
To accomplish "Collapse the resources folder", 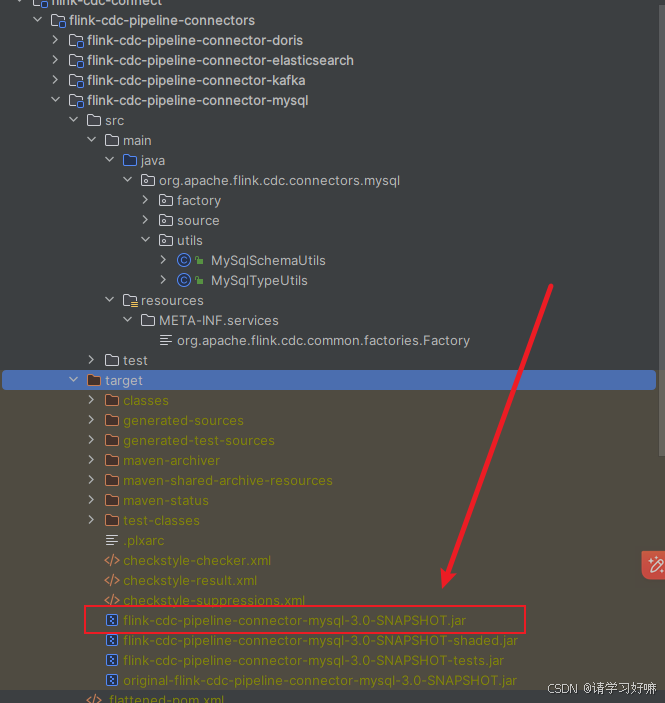I will (110, 300).
